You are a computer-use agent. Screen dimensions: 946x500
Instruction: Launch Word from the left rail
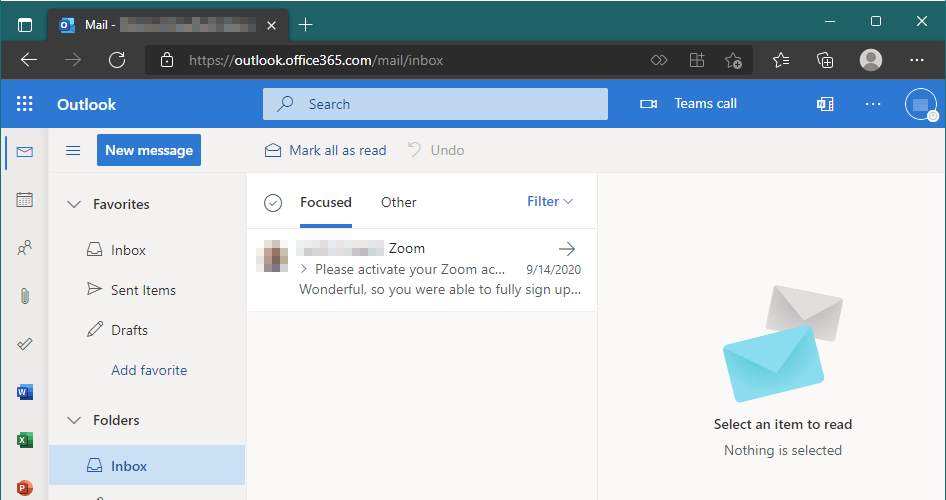(25, 392)
